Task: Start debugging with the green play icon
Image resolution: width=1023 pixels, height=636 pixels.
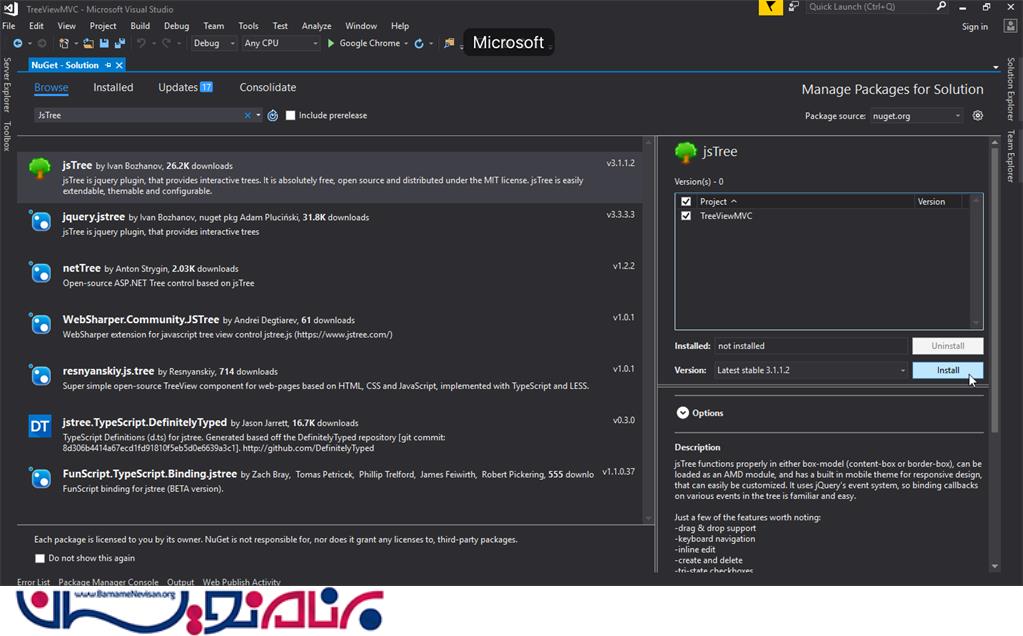Action: (x=331, y=43)
